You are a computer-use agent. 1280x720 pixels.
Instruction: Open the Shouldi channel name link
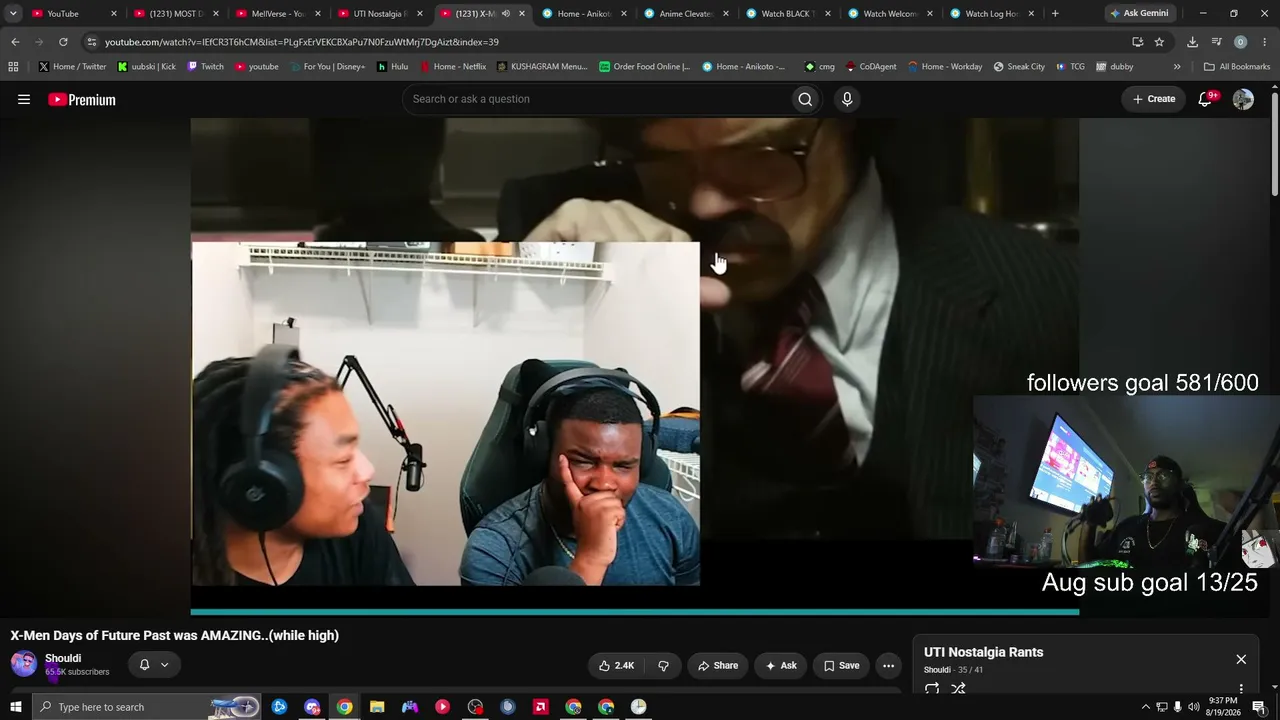pos(63,658)
